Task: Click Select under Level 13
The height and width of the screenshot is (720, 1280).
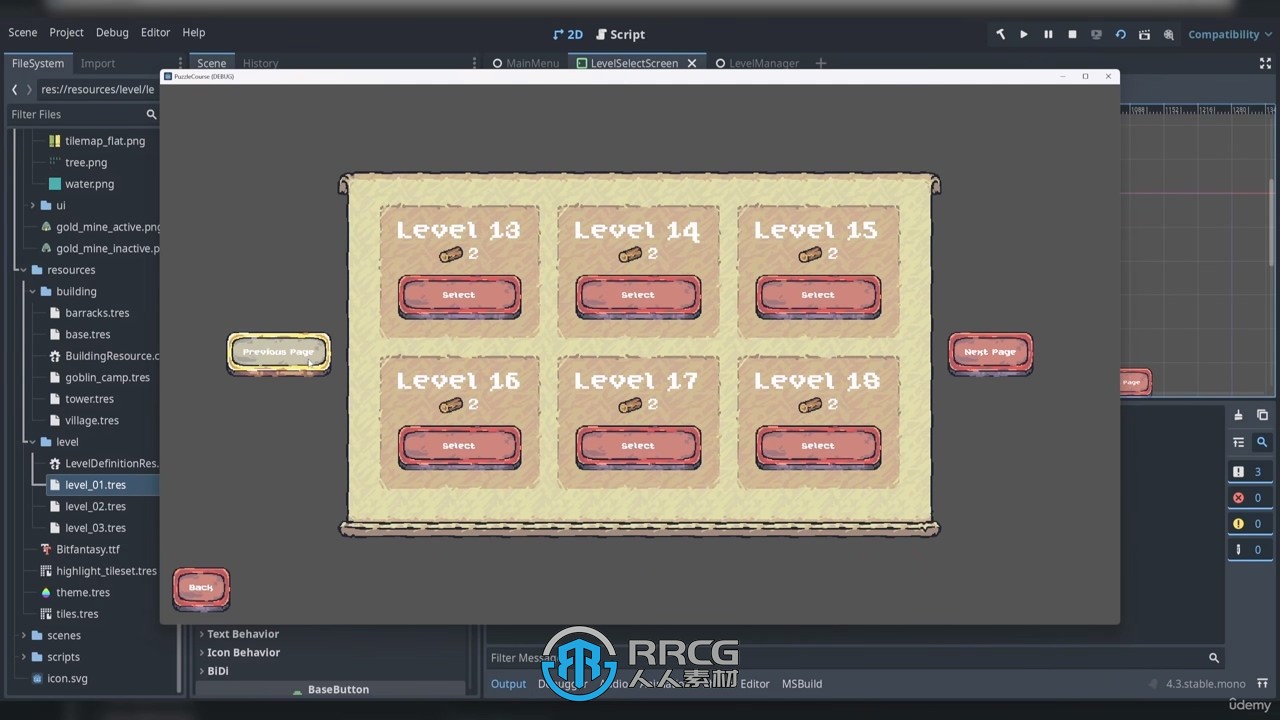Action: 459,296
